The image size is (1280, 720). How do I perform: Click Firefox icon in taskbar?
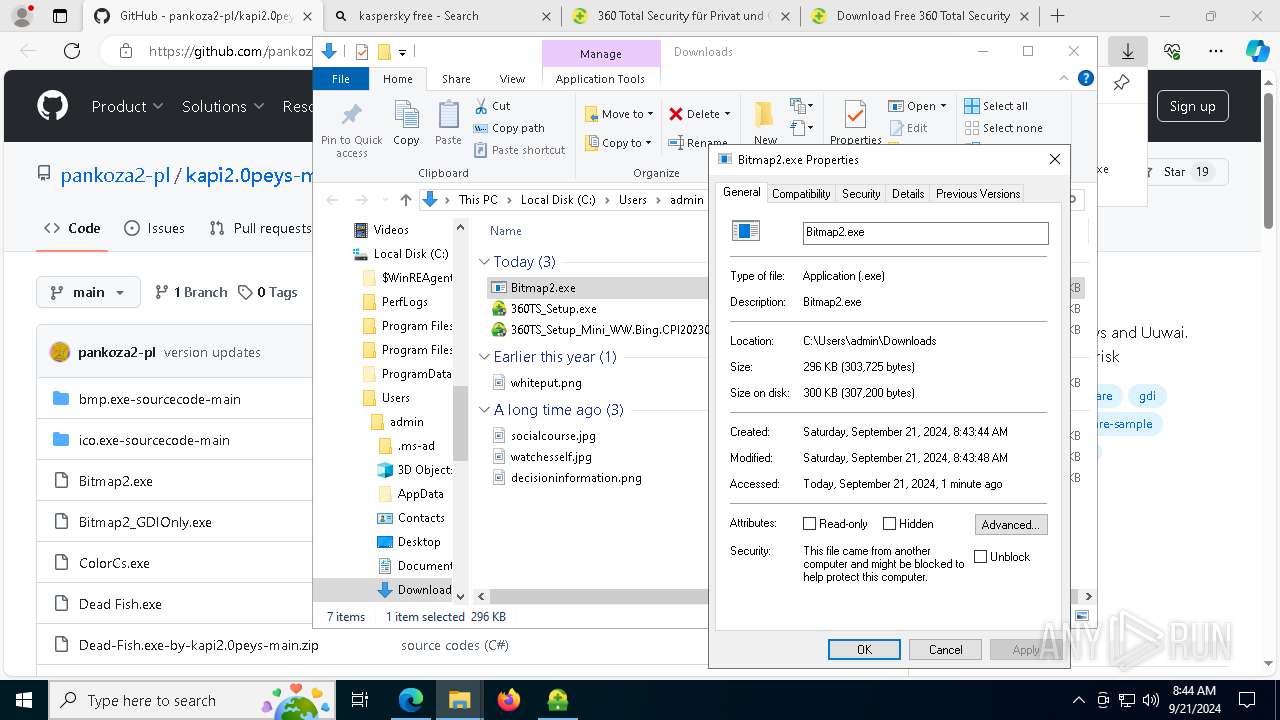click(509, 700)
